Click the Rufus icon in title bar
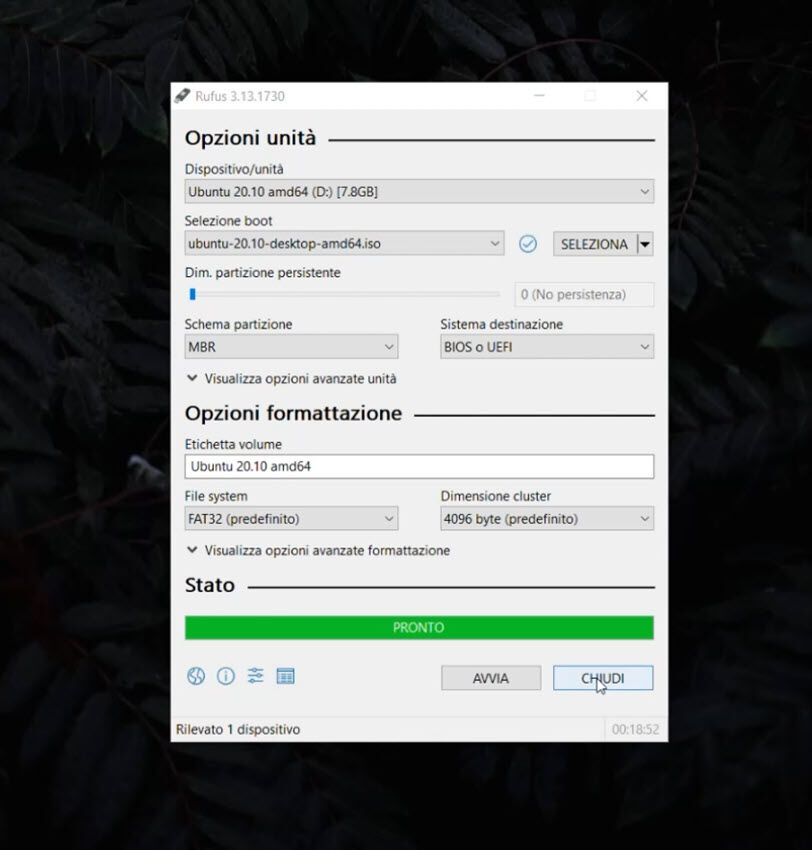812x850 pixels. (x=182, y=95)
